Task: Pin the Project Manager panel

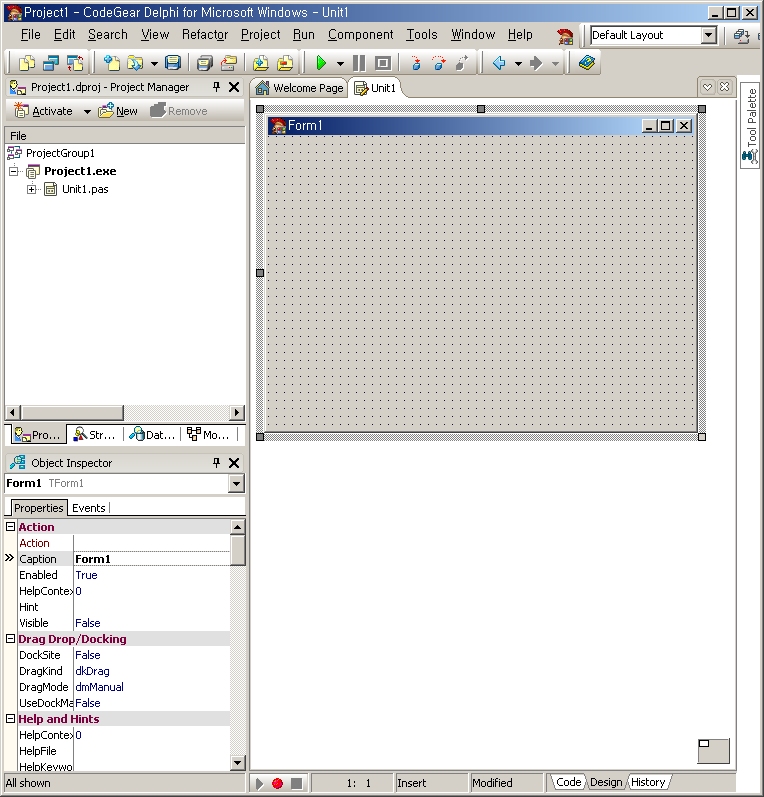Action: tap(216, 87)
